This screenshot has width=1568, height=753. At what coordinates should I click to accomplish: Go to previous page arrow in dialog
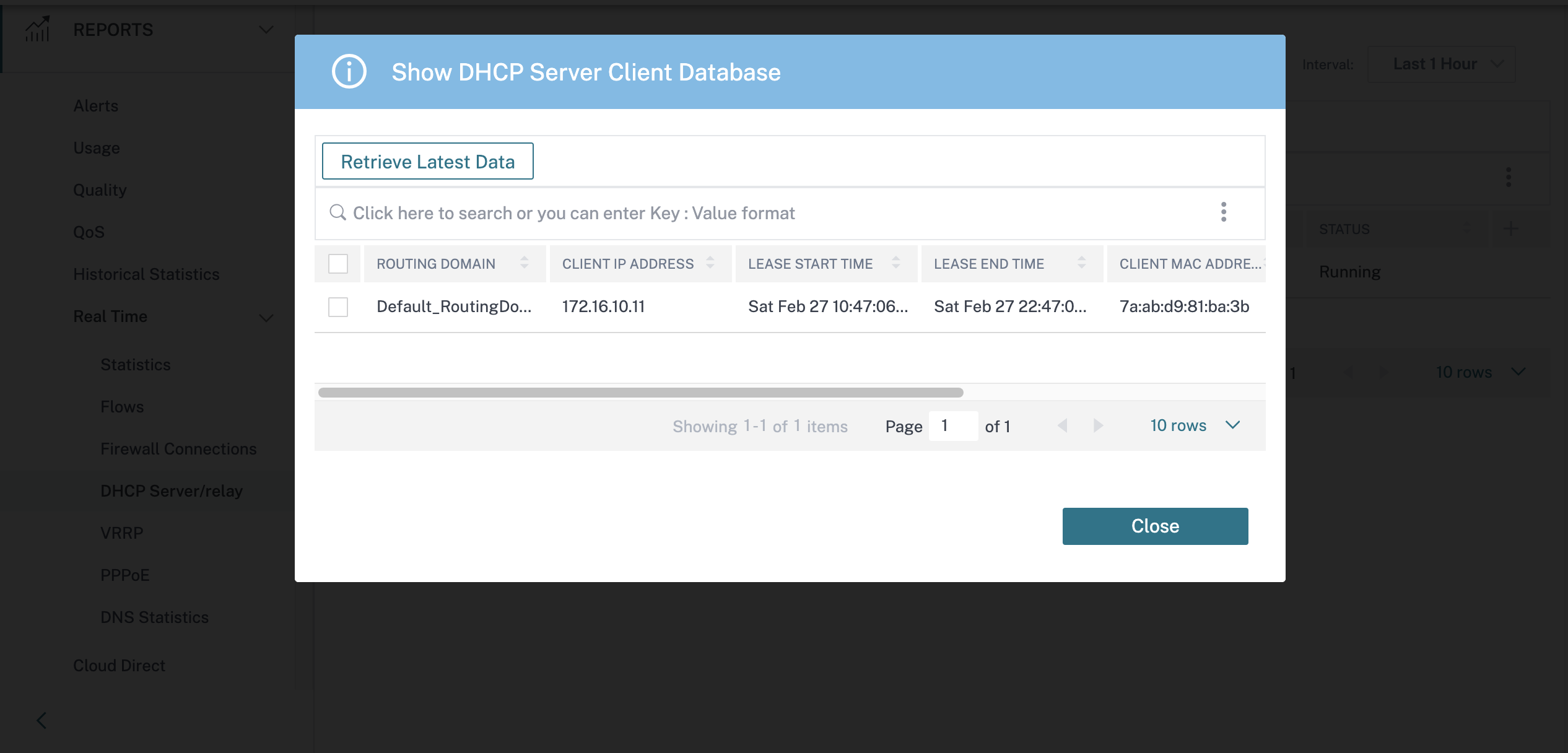(1063, 425)
